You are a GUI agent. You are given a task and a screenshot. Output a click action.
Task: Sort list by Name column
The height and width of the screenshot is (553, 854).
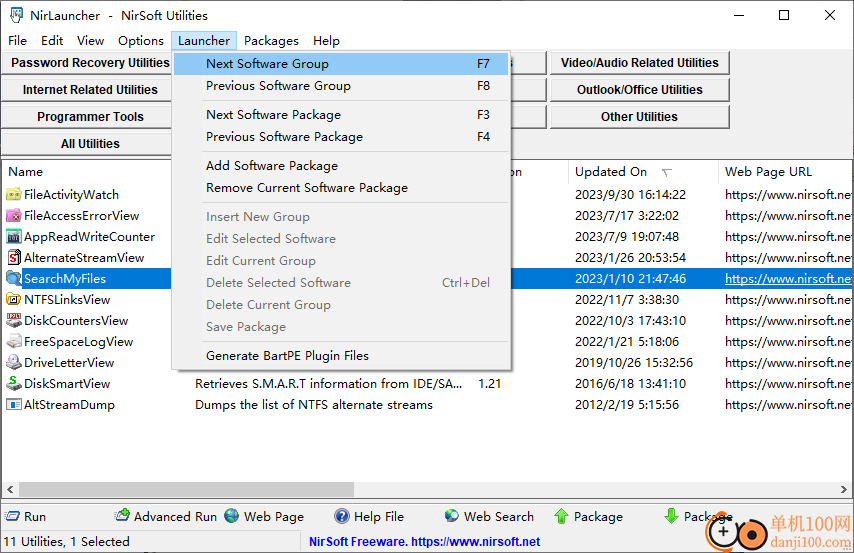(87, 172)
